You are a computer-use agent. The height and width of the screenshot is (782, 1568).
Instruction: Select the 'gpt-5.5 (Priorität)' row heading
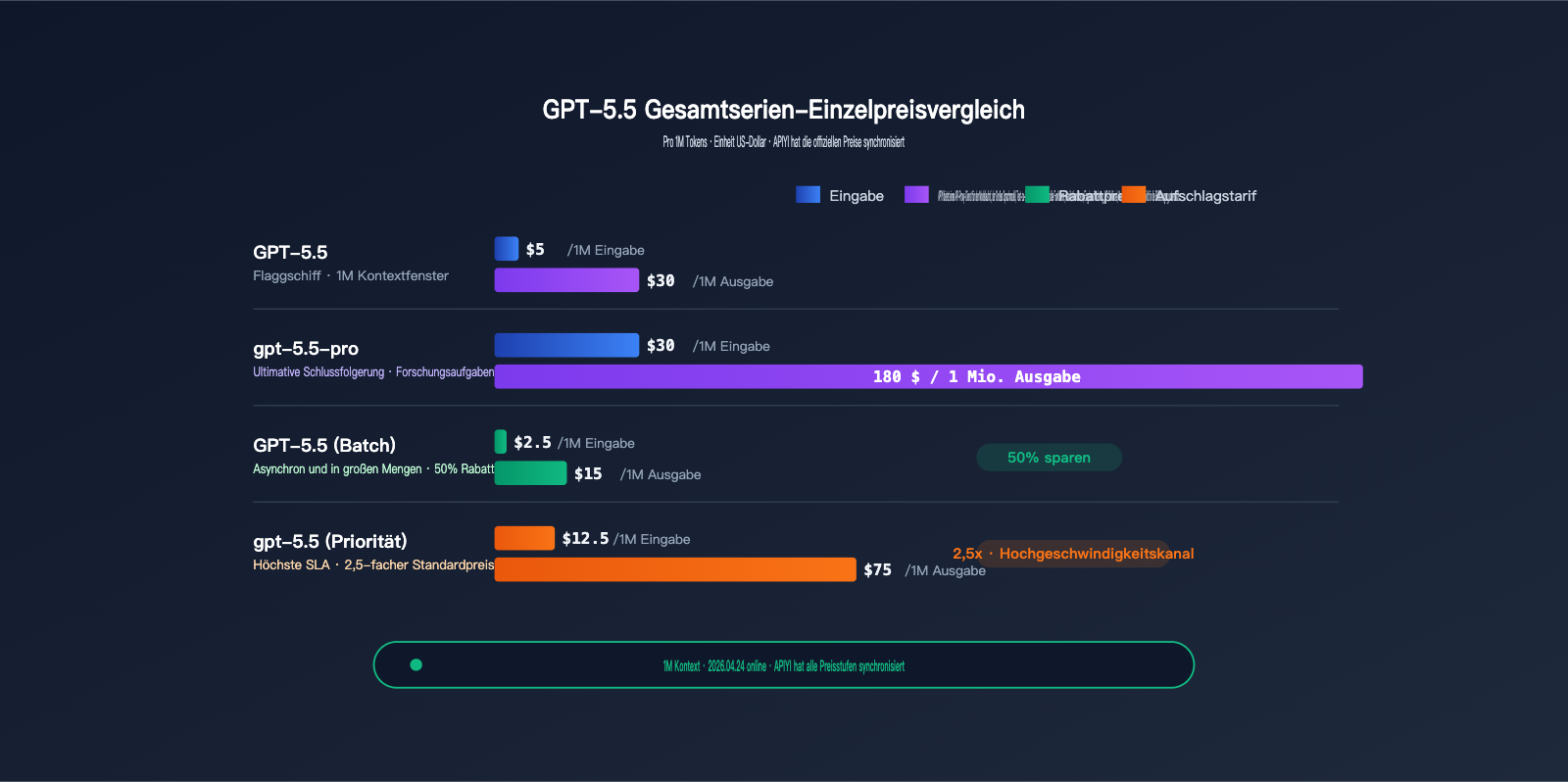point(330,541)
